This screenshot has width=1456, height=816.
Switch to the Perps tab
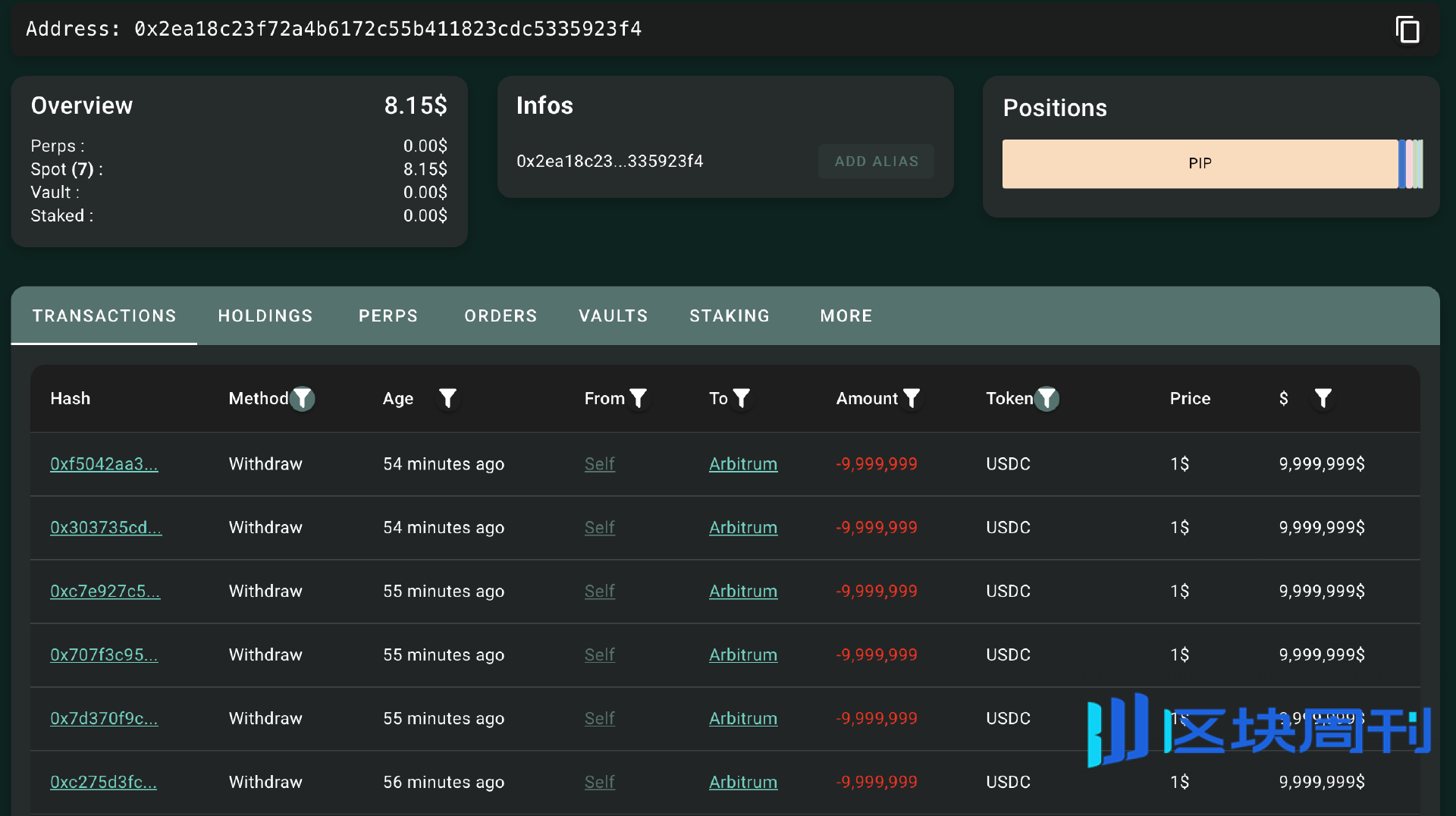click(x=388, y=315)
